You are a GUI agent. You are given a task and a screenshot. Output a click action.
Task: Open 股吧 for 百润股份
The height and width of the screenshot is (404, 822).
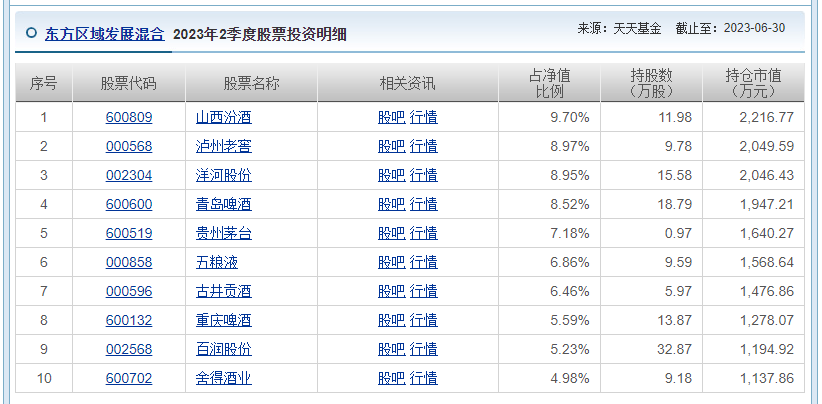392,349
